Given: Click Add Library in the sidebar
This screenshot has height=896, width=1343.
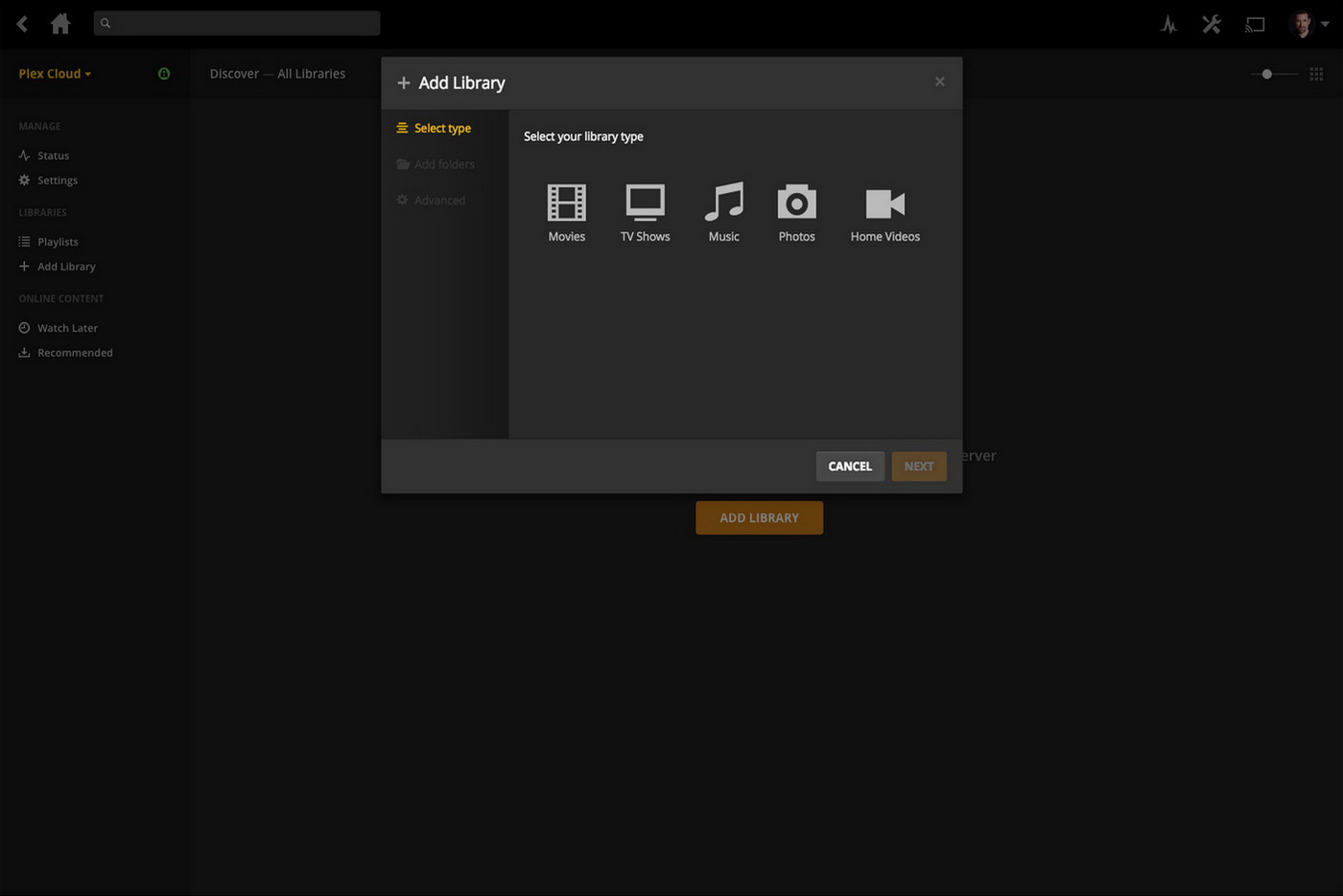Looking at the screenshot, I should (57, 267).
